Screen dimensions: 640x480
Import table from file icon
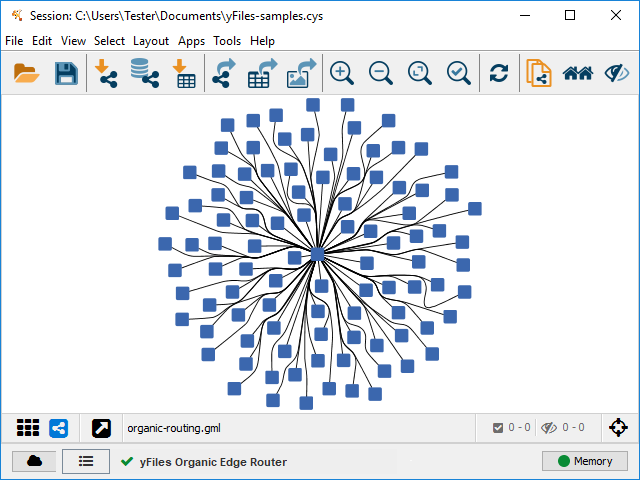(x=184, y=73)
